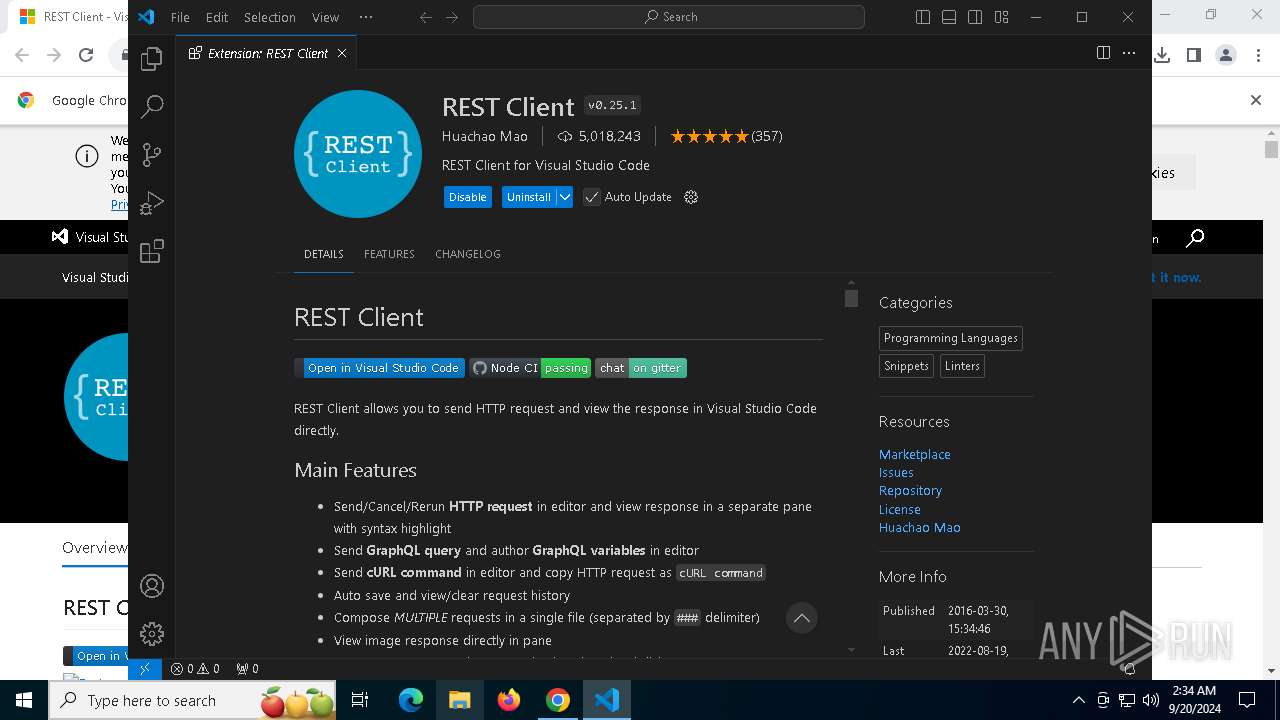Click the Open in Visual Studio Code badge
This screenshot has height=720, width=1280.
coord(380,368)
